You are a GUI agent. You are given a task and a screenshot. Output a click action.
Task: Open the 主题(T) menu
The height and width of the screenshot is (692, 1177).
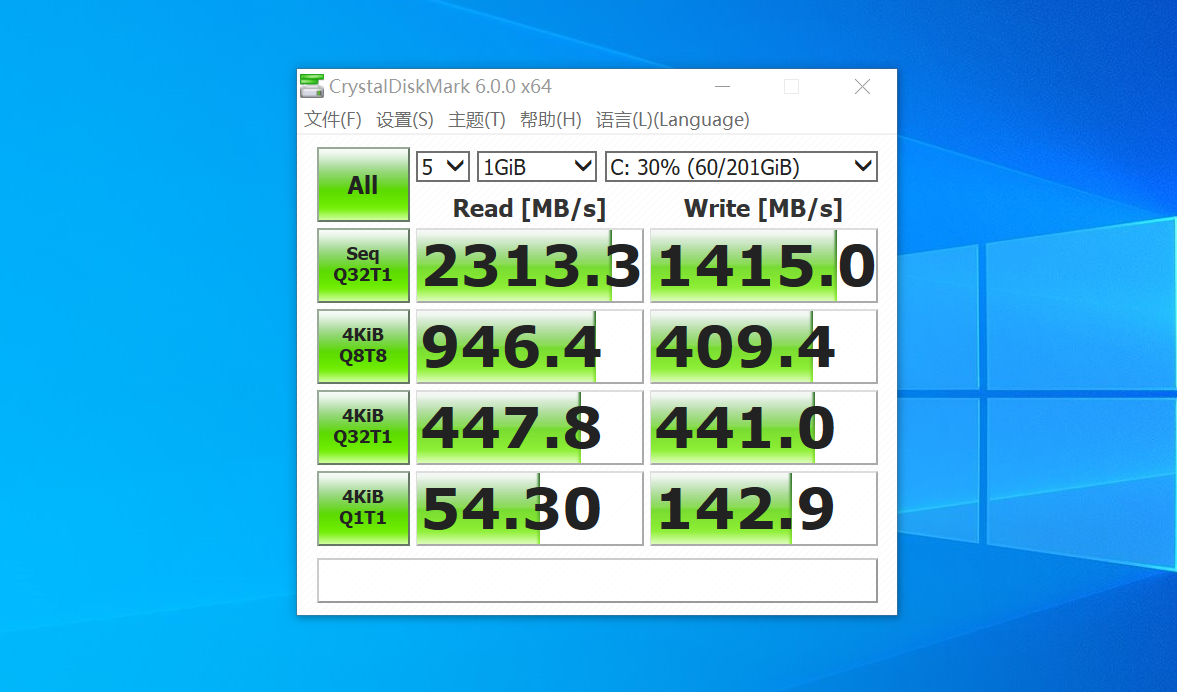pyautogui.click(x=477, y=120)
